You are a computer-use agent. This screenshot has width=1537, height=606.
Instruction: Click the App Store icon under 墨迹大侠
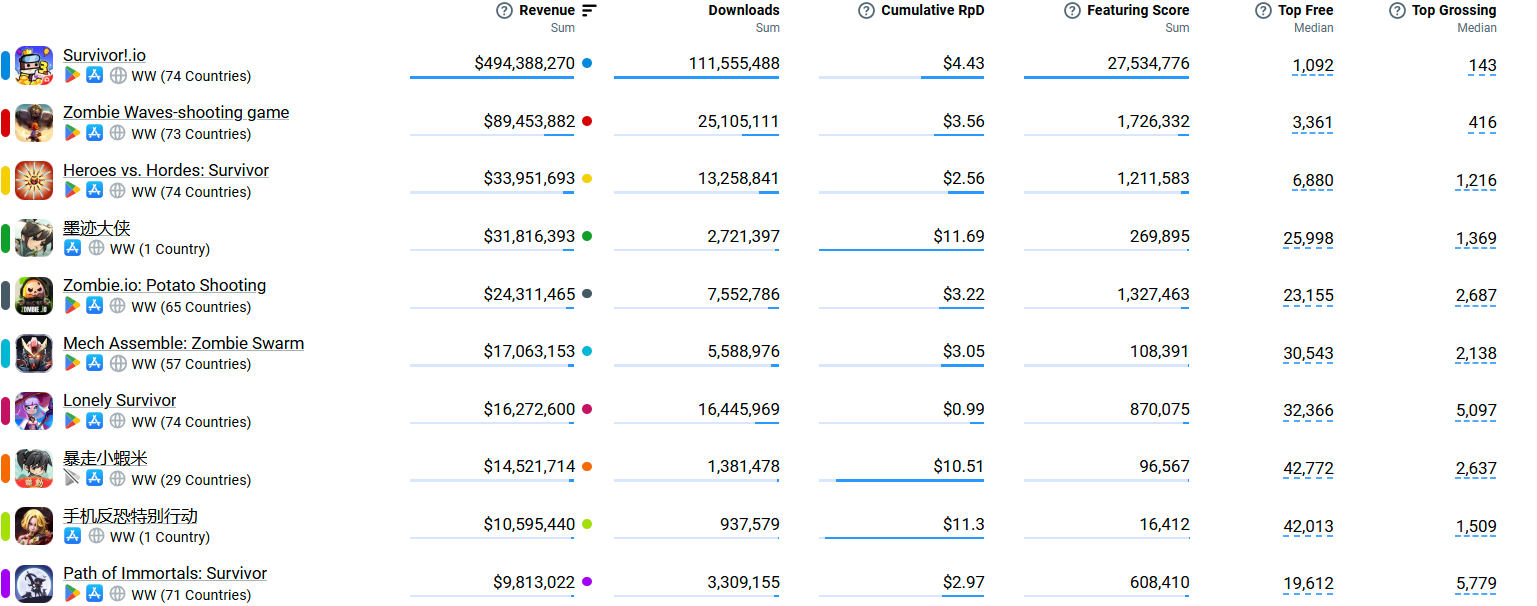tap(72, 248)
